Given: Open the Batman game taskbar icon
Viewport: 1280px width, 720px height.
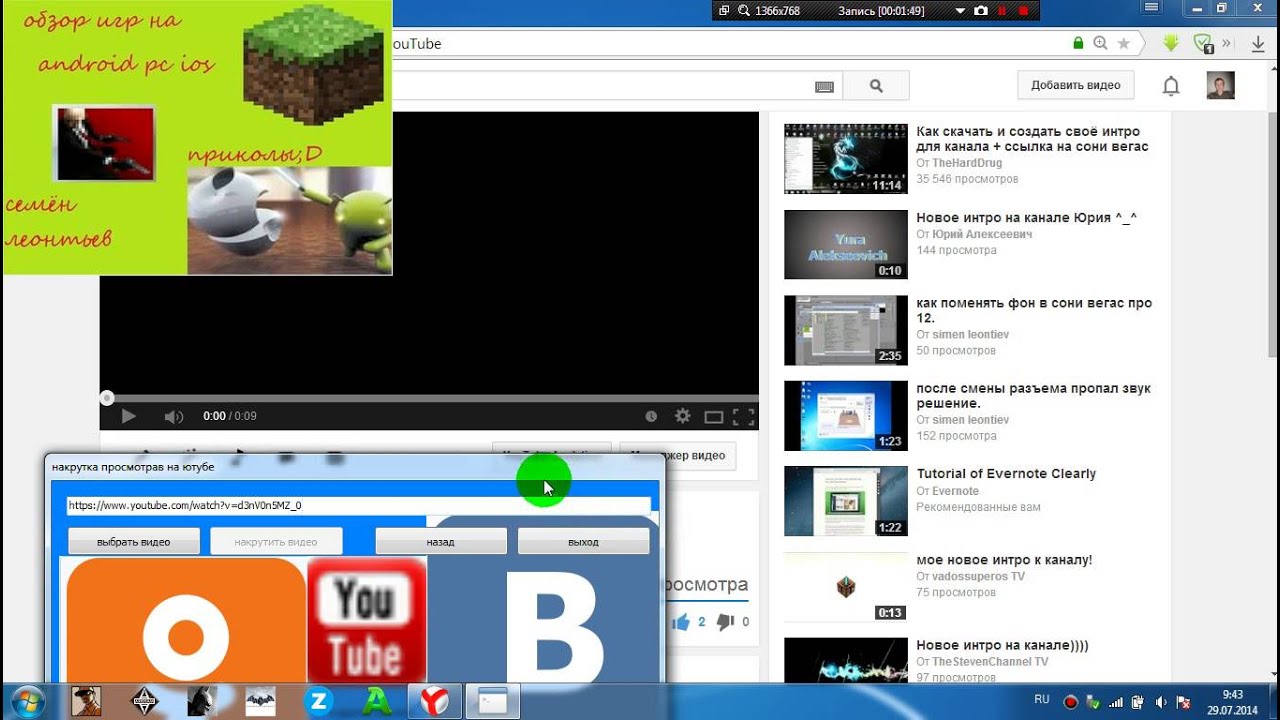Looking at the screenshot, I should [203, 701].
